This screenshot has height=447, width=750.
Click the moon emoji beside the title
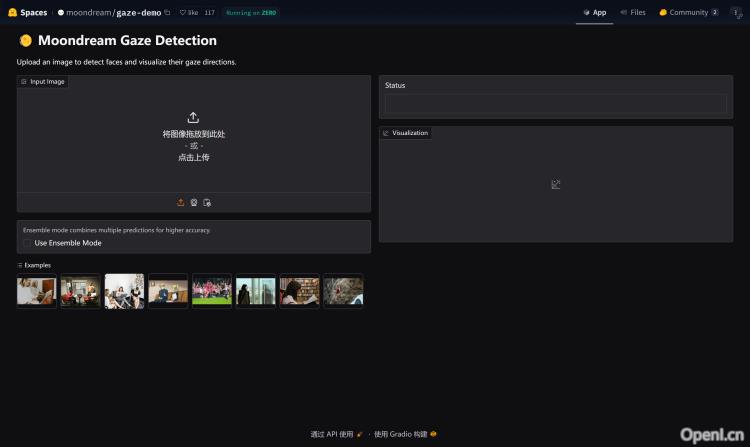click(x=26, y=41)
